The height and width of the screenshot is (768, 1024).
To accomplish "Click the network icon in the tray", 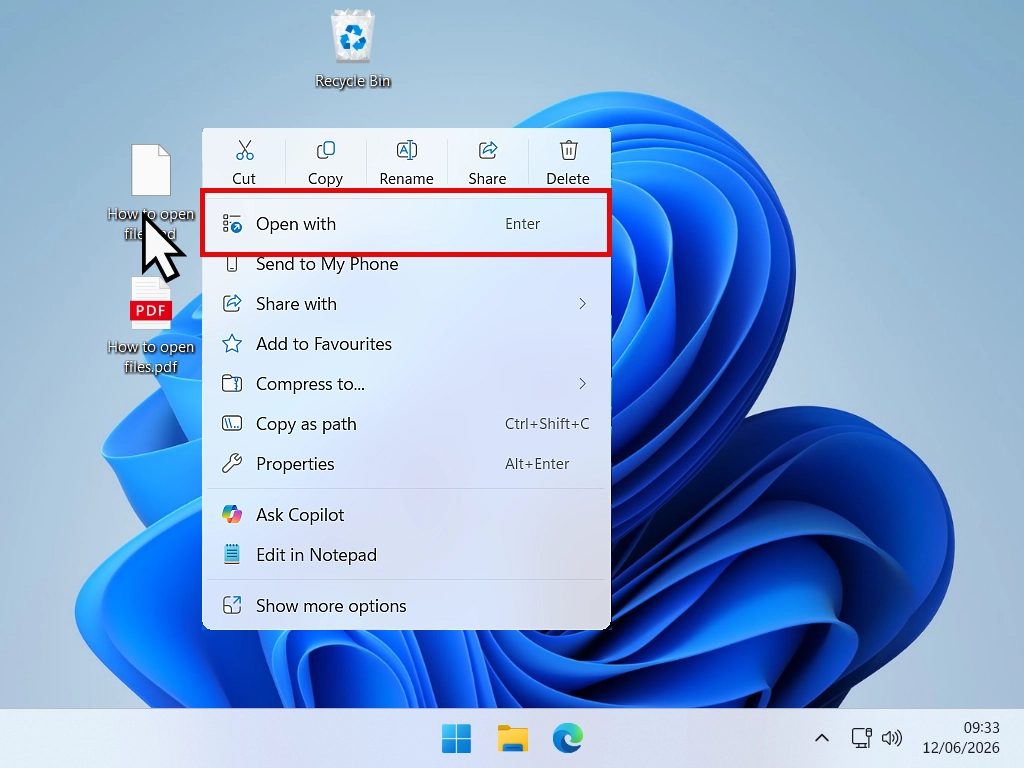I will pos(861,738).
